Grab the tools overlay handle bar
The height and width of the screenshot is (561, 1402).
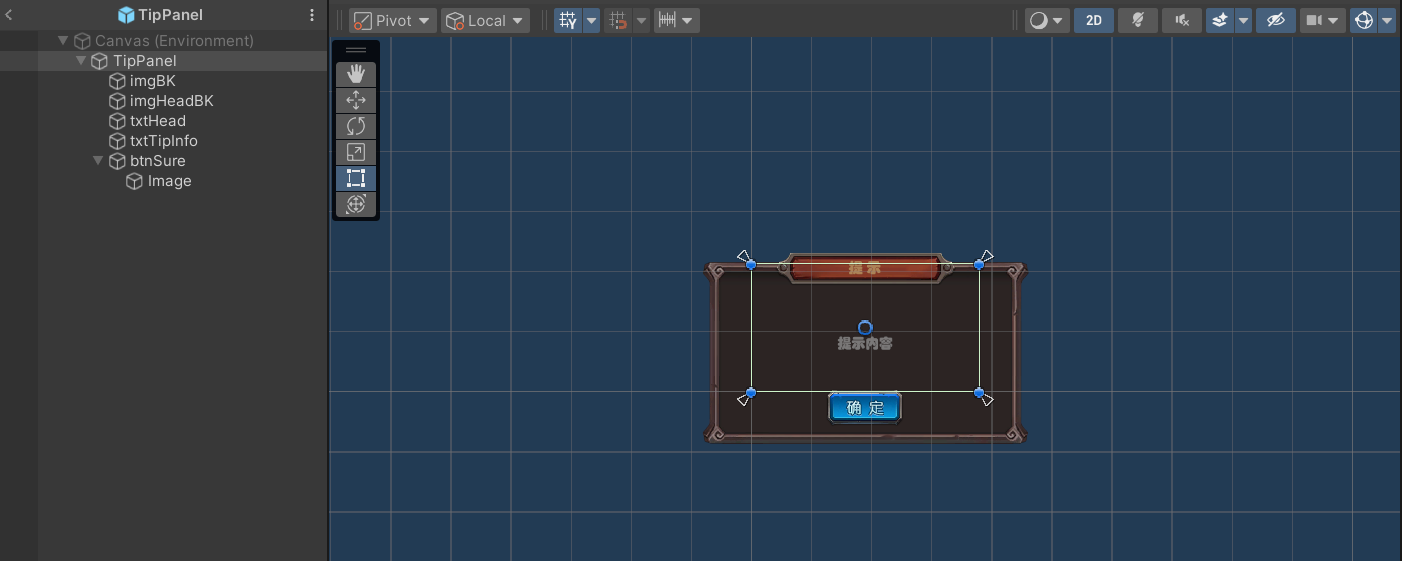pyautogui.click(x=356, y=50)
